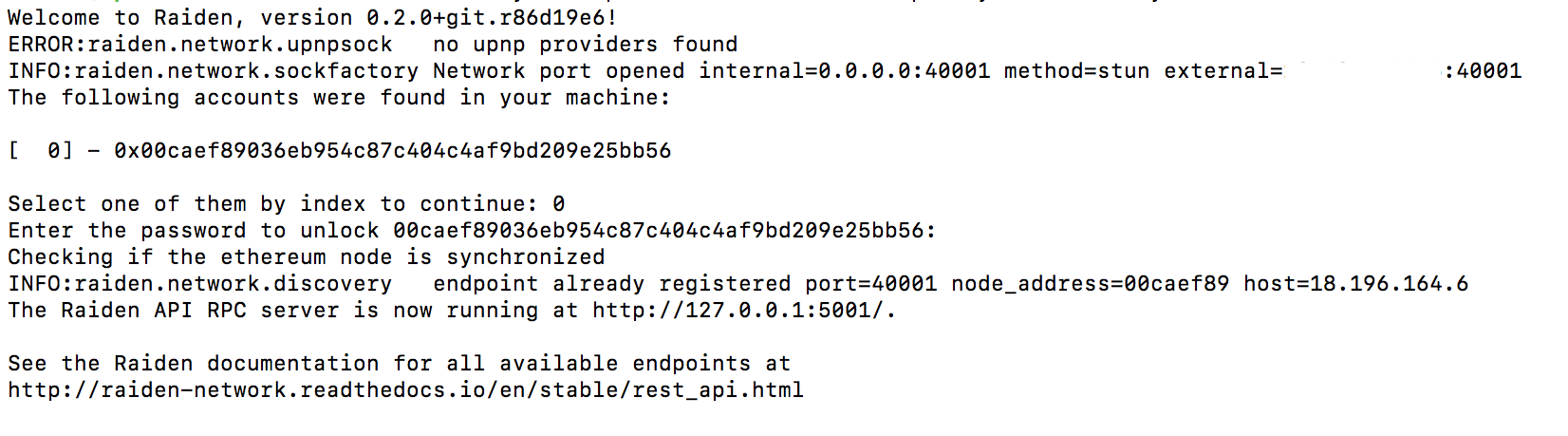This screenshot has width=1568, height=436.
Task: Click the "no upnp providers found" message
Action: click(x=585, y=44)
